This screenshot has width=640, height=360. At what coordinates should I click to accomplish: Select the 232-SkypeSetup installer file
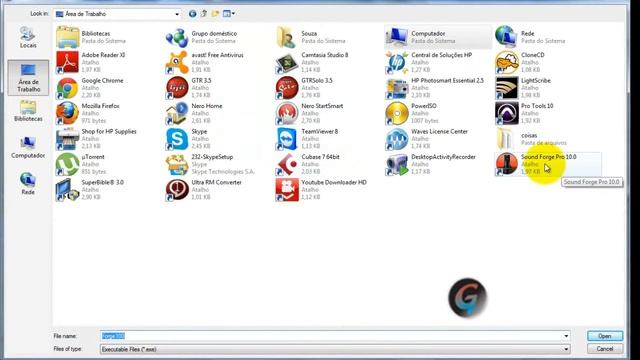click(210, 164)
